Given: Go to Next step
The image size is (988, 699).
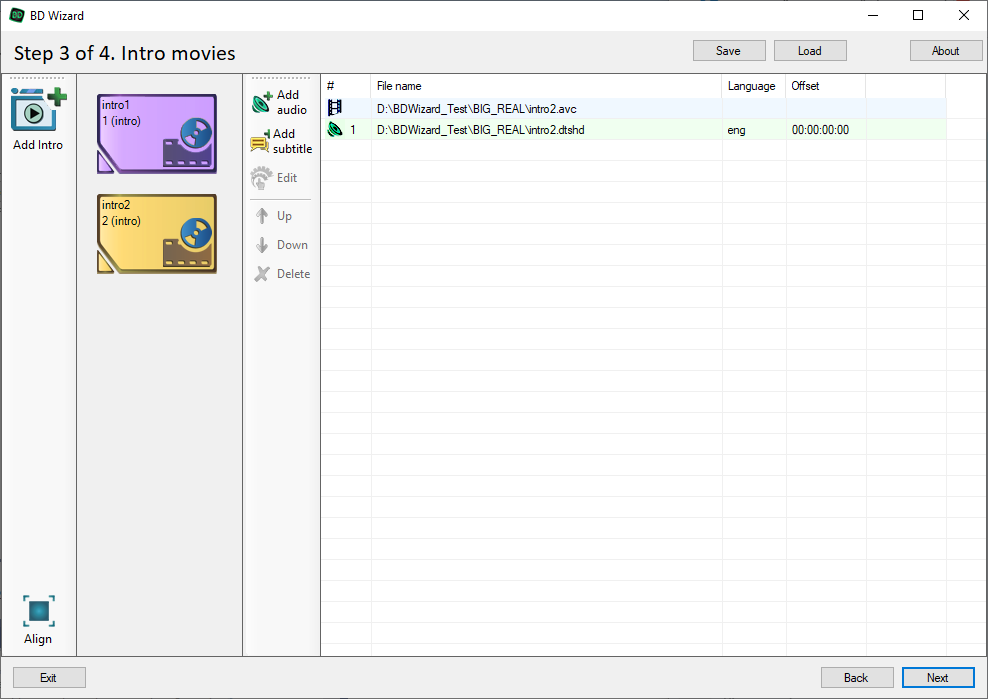Looking at the screenshot, I should click(937, 677).
